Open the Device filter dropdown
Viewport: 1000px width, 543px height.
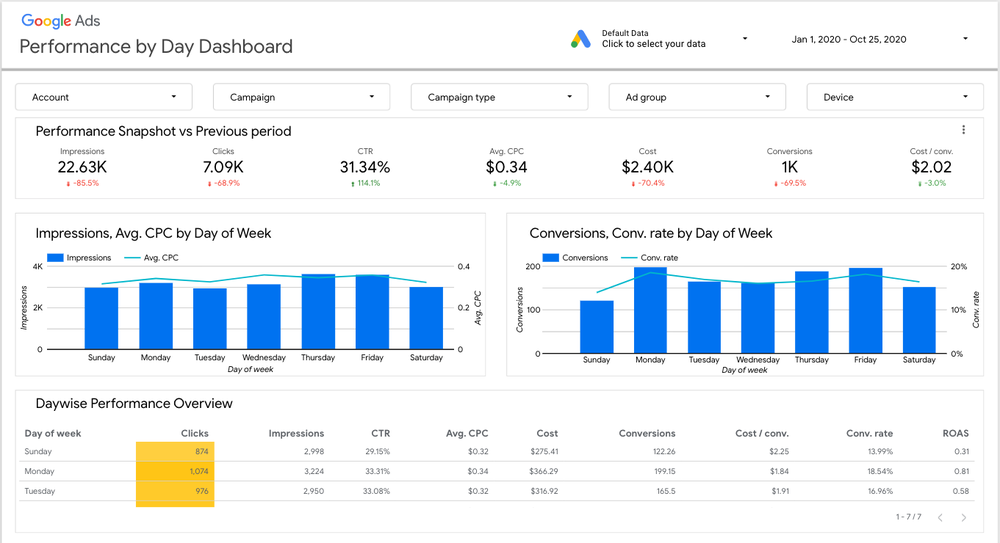(x=895, y=97)
